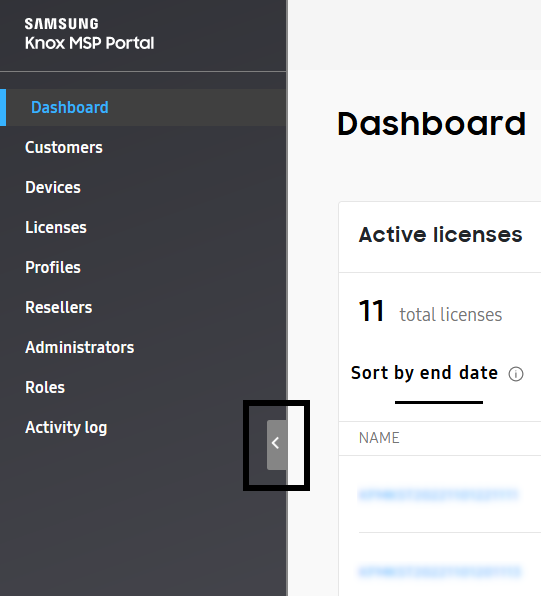Open the first blurred license name link
541x596 pixels.
point(438,494)
